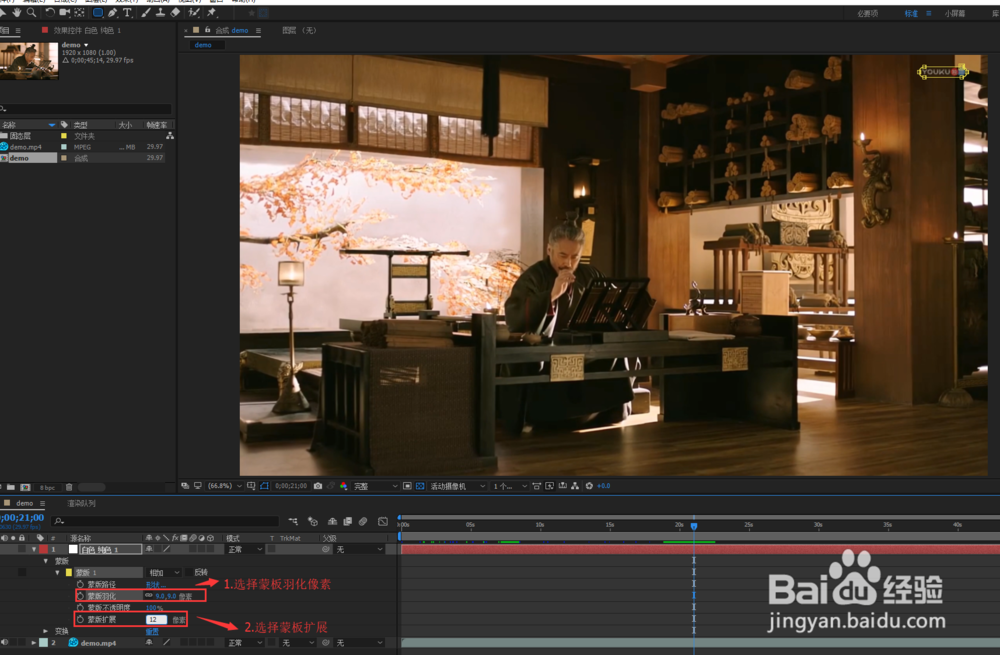Image resolution: width=1000 pixels, height=655 pixels.
Task: Select the Clone Stamp tool
Action: coord(160,12)
